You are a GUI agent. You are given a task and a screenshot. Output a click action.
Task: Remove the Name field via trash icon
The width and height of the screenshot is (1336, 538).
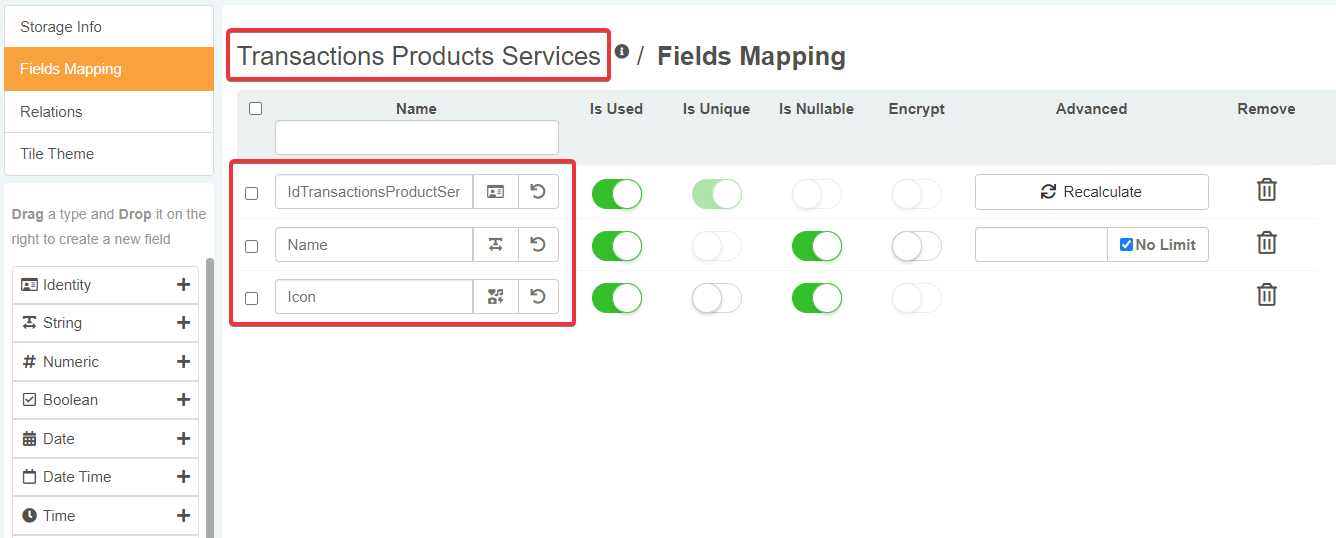click(x=1266, y=243)
